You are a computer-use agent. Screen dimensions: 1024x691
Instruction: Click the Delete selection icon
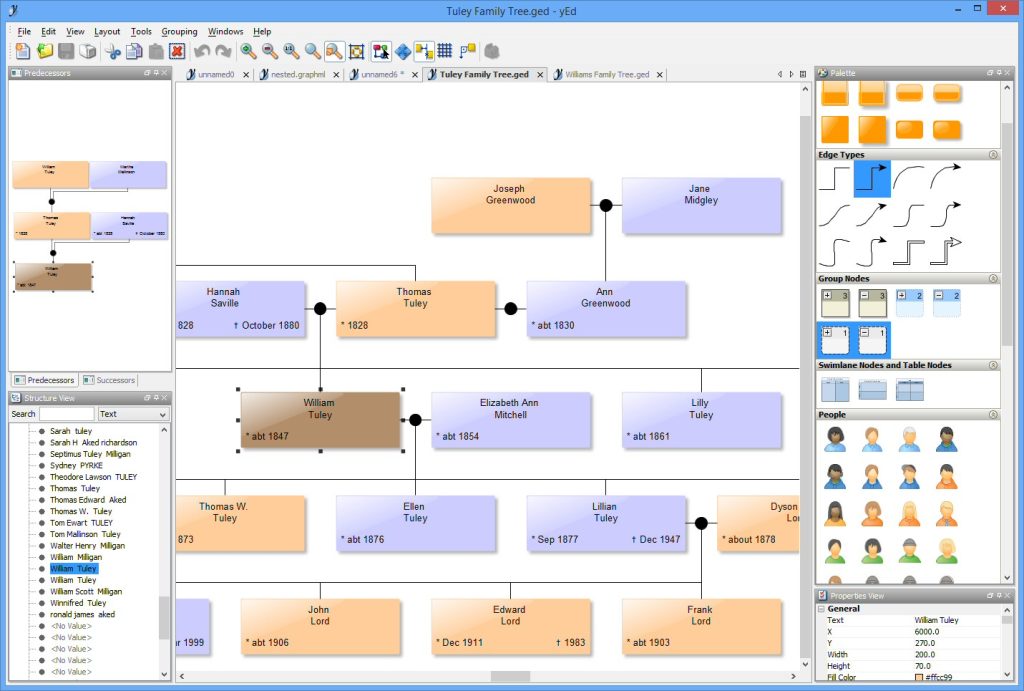pyautogui.click(x=176, y=51)
